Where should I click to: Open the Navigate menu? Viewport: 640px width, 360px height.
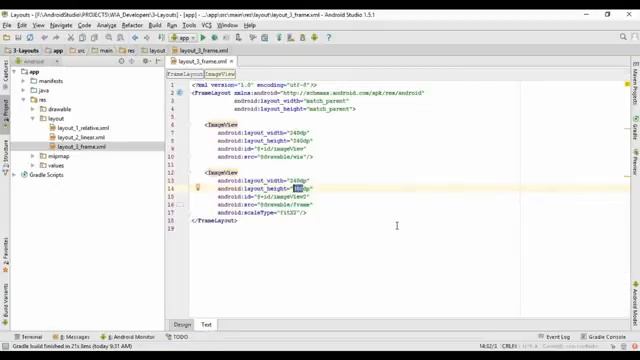point(61,25)
